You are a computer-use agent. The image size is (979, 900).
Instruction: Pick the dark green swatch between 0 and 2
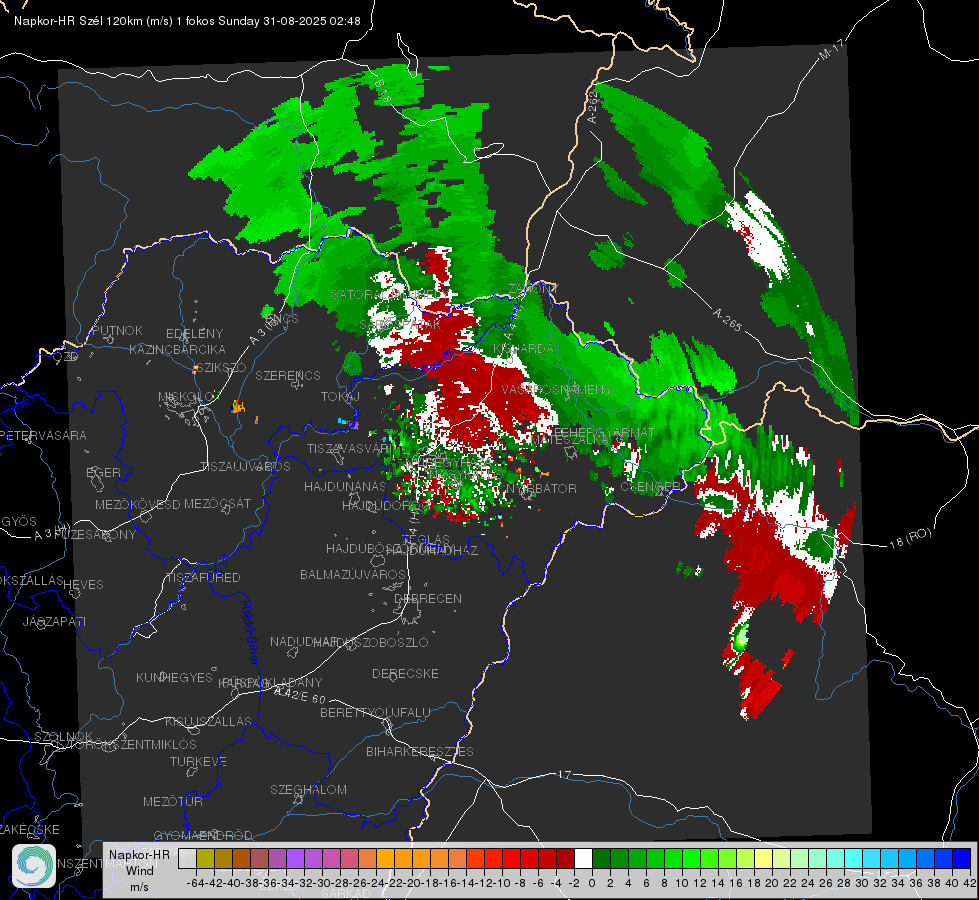(601, 858)
